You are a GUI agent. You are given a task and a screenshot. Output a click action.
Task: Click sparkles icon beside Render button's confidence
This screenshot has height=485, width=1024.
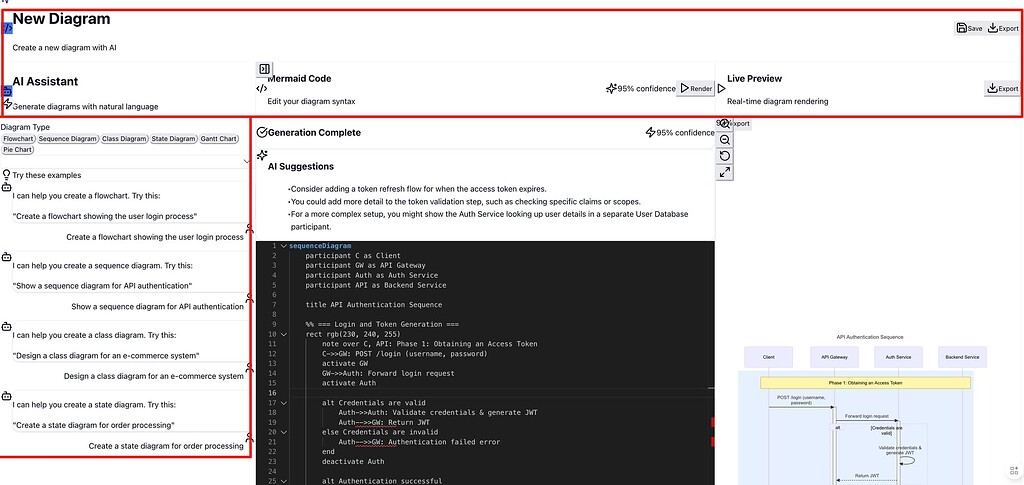coord(611,88)
